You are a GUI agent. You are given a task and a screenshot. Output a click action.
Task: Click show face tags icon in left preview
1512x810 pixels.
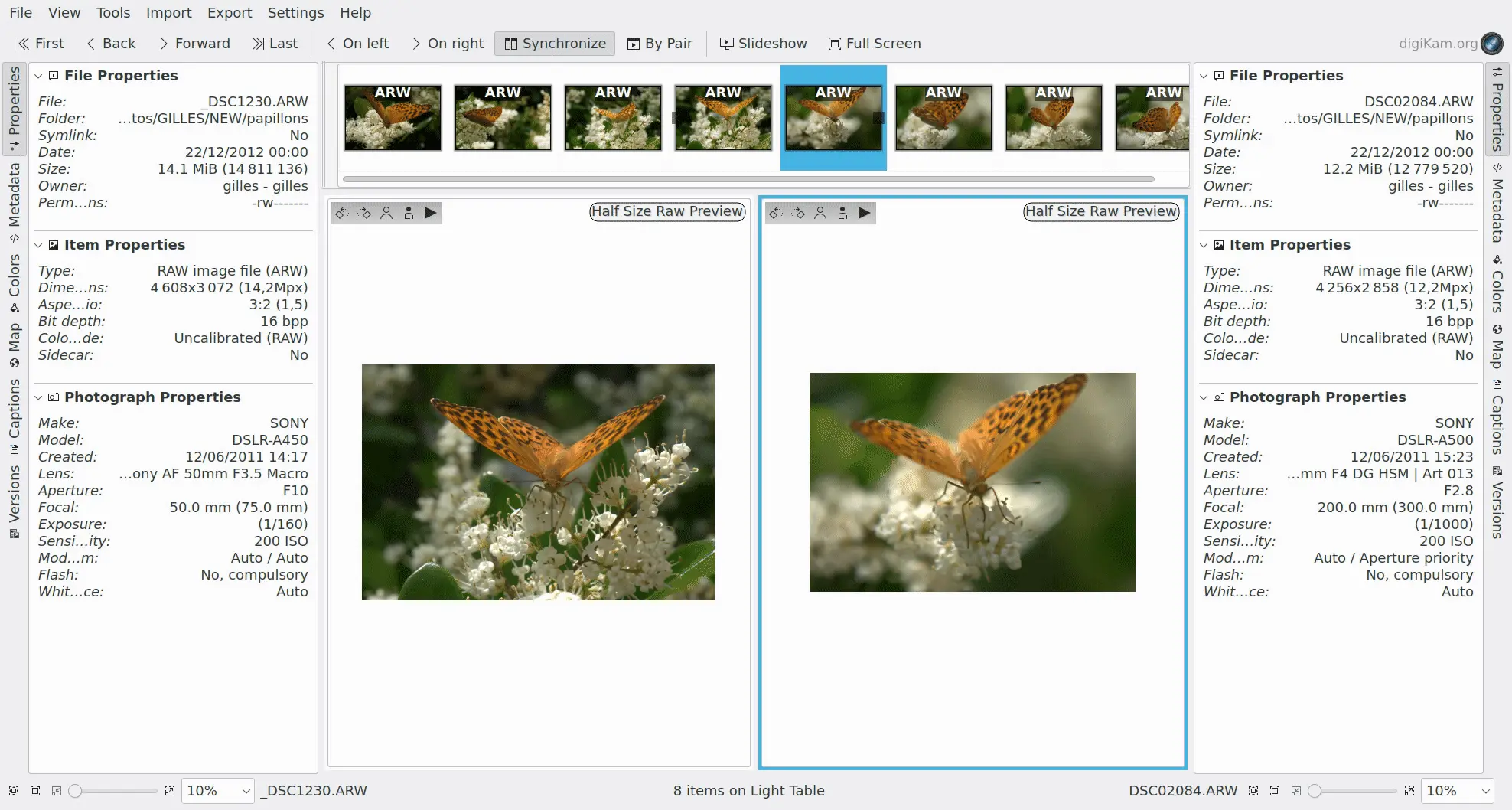(386, 213)
